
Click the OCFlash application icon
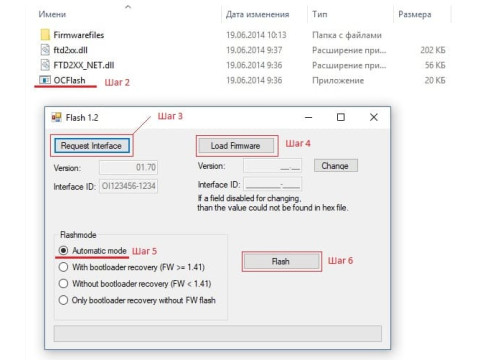coord(45,80)
